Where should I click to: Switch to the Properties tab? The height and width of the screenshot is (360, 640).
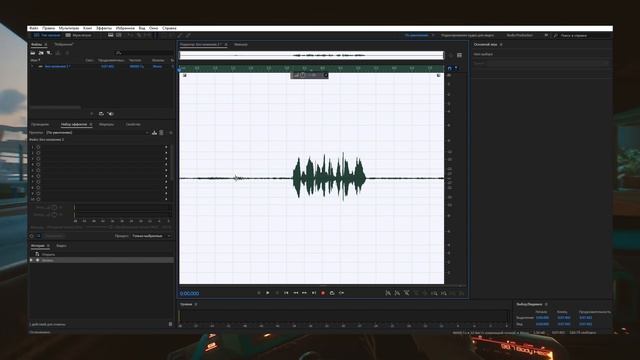click(x=133, y=124)
